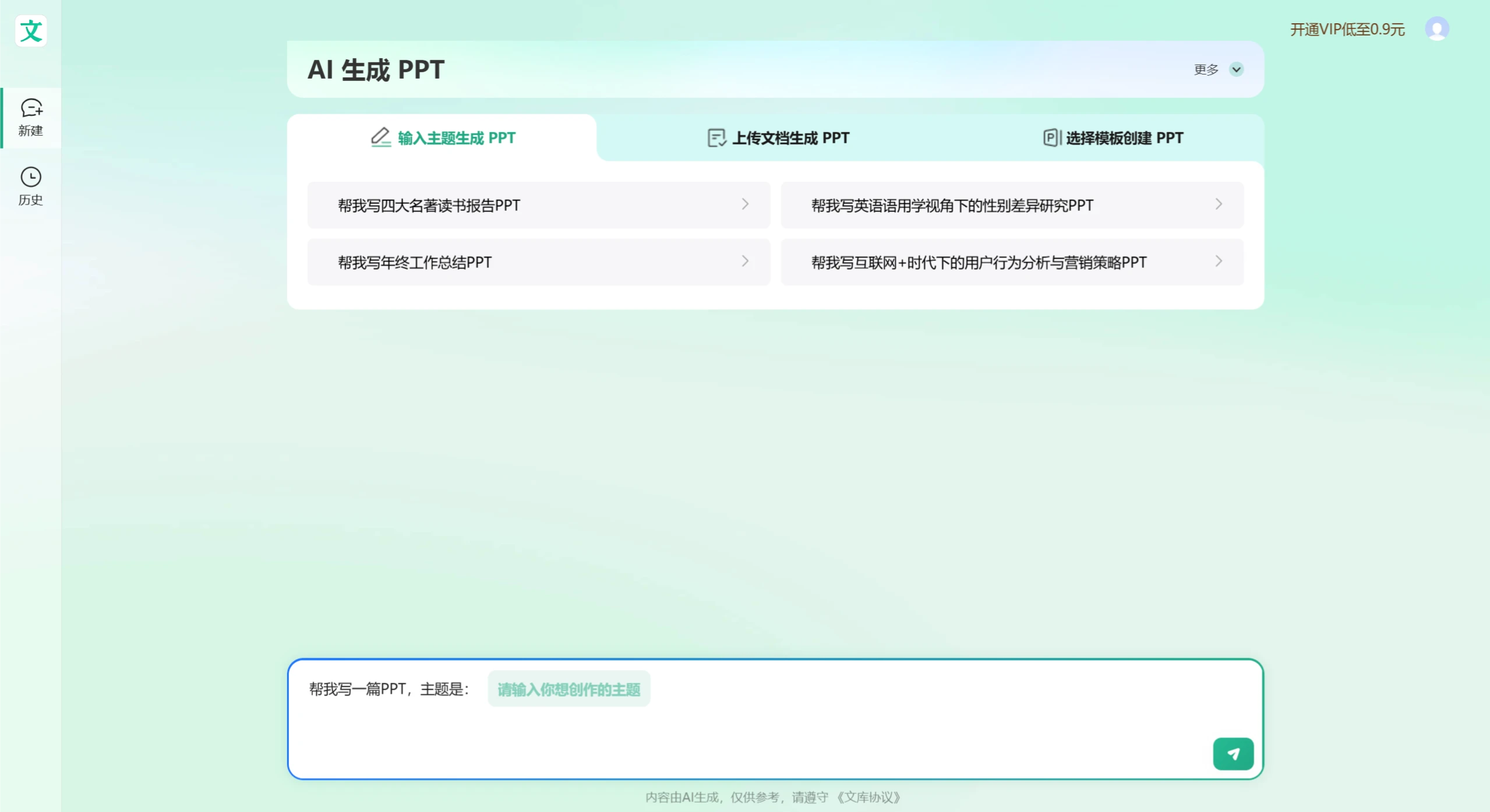Viewport: 1490px width, 812px height.
Task: Select 帮我写年终工作总结PPT suggestion
Action: (x=539, y=262)
